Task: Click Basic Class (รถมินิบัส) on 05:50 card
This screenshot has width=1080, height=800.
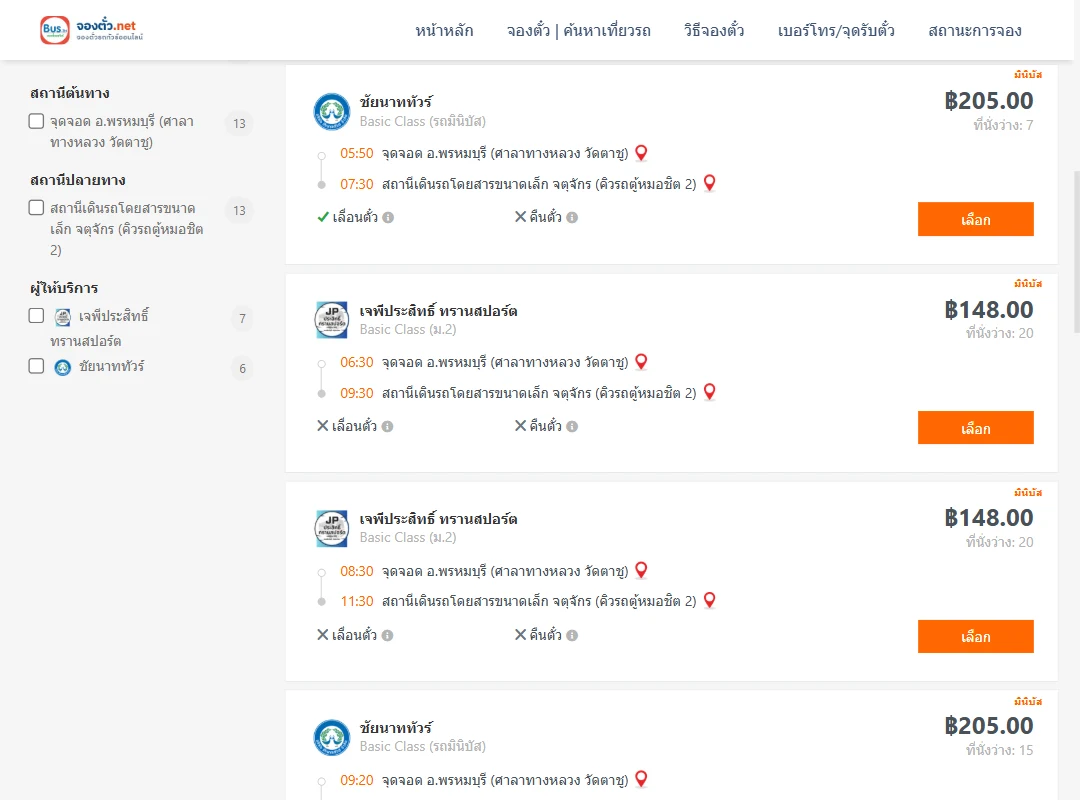Action: pos(422,121)
